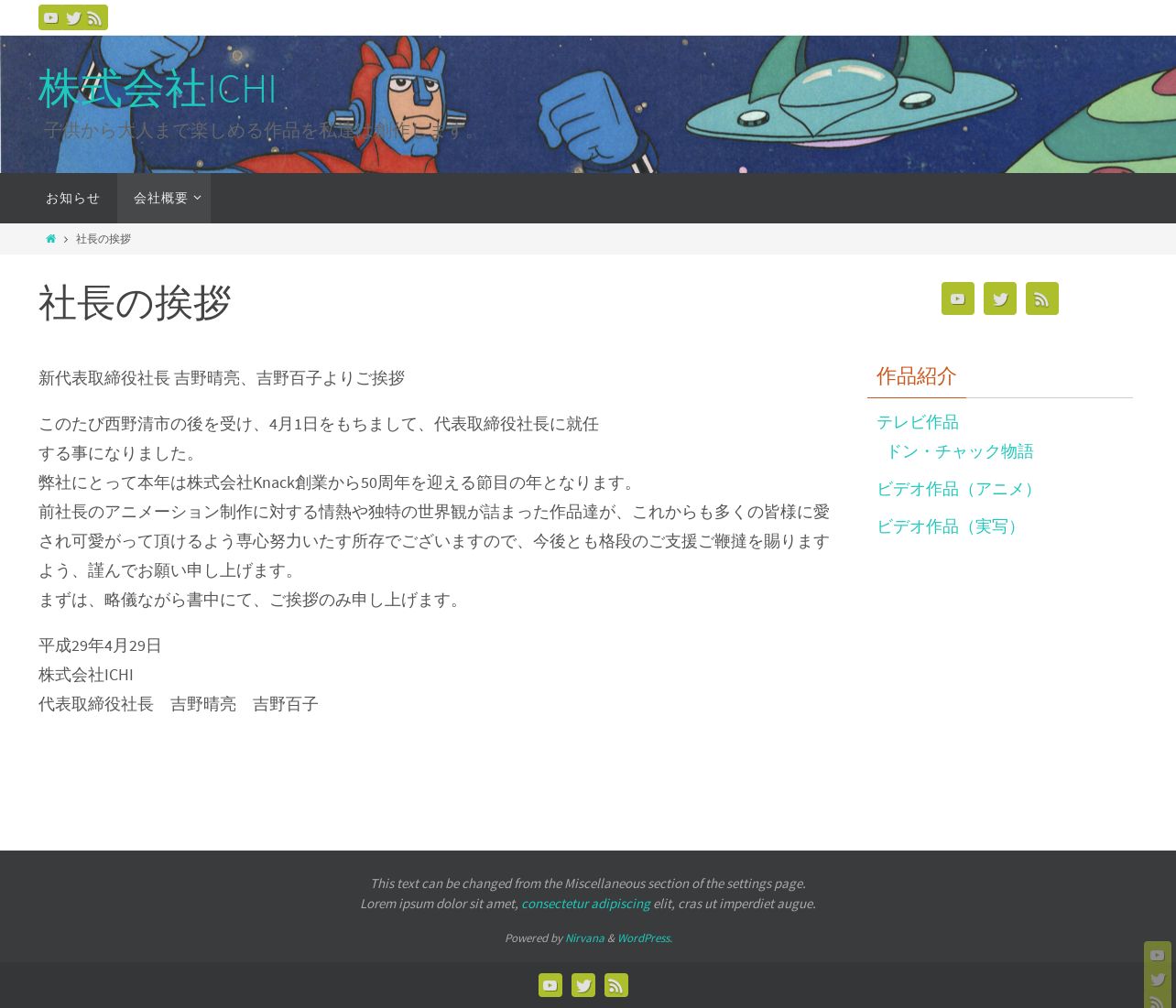Open the ビデオ作品（アニメ） link

(959, 489)
